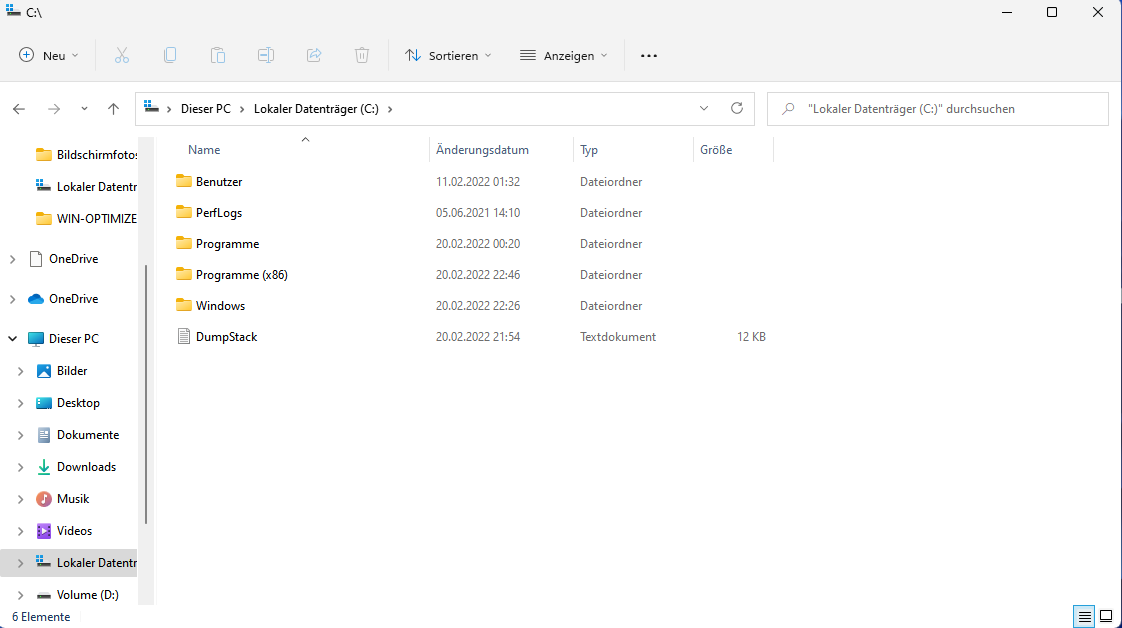
Task: Click the Copy icon in toolbar
Action: [170, 55]
